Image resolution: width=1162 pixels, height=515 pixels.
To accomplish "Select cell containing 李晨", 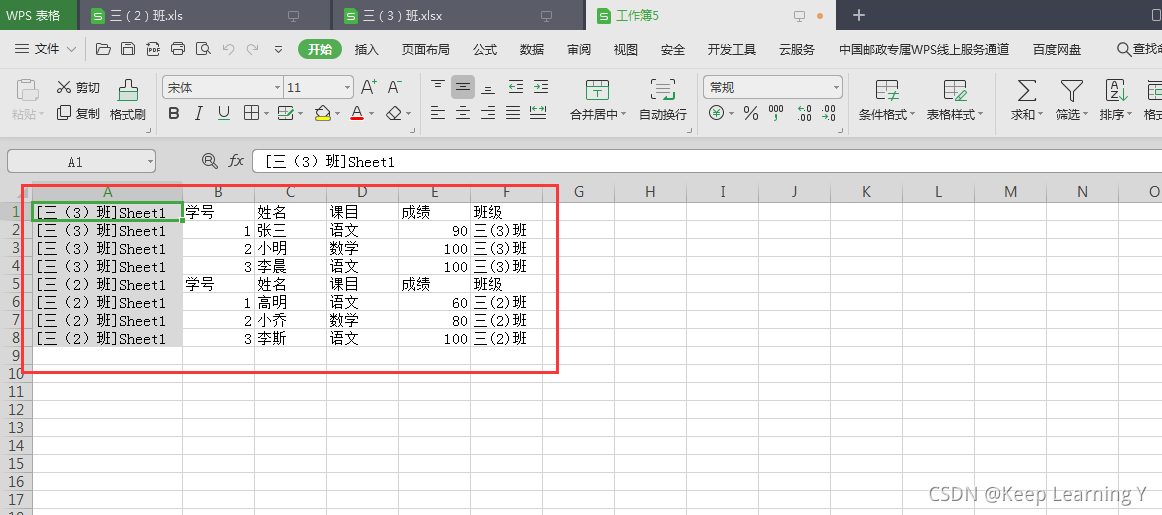I will (290, 267).
